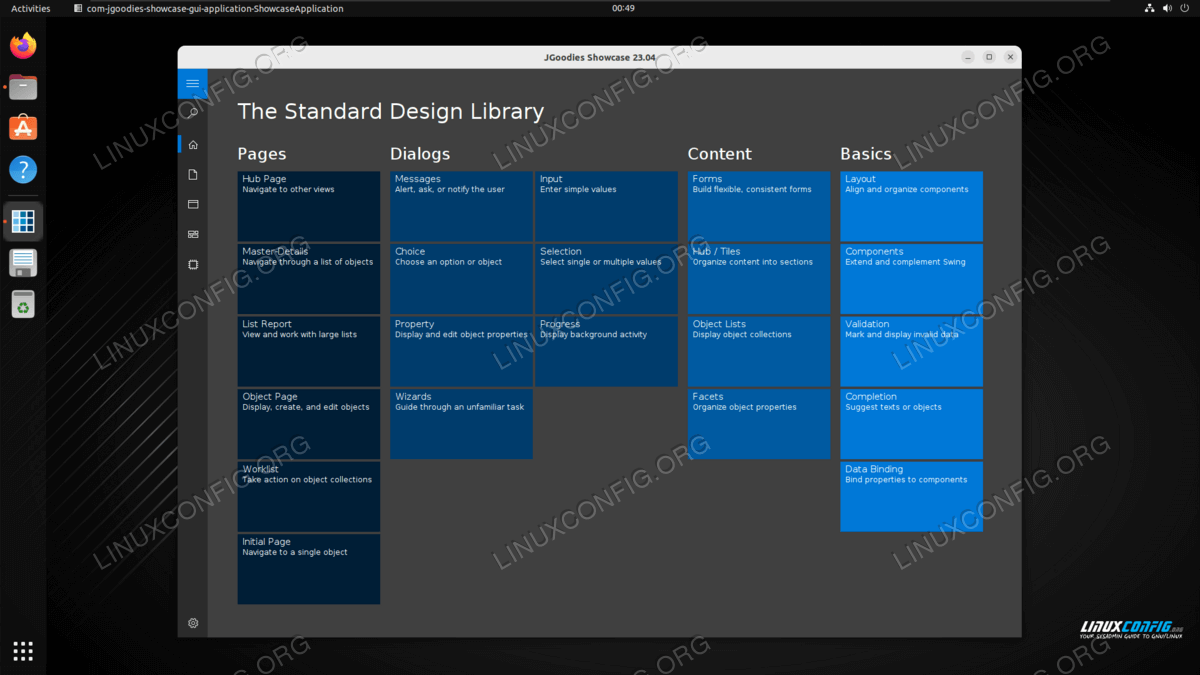Go to Home via sidebar house icon
The height and width of the screenshot is (675, 1200).
click(193, 144)
